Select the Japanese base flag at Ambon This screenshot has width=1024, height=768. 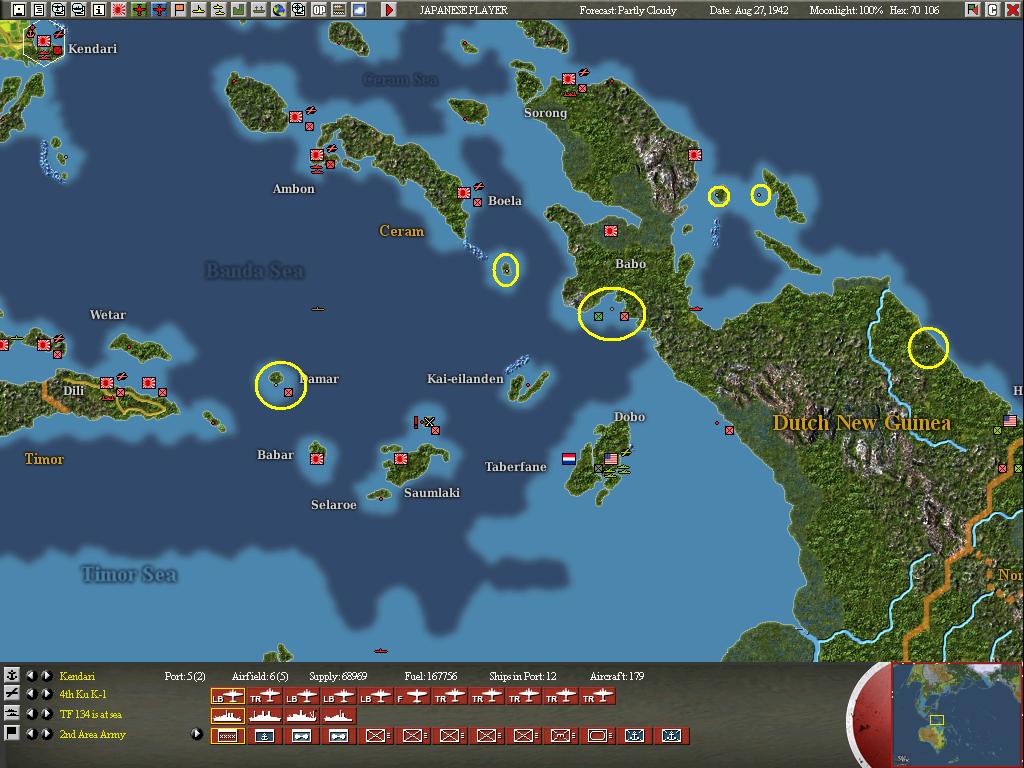pyautogui.click(x=317, y=155)
